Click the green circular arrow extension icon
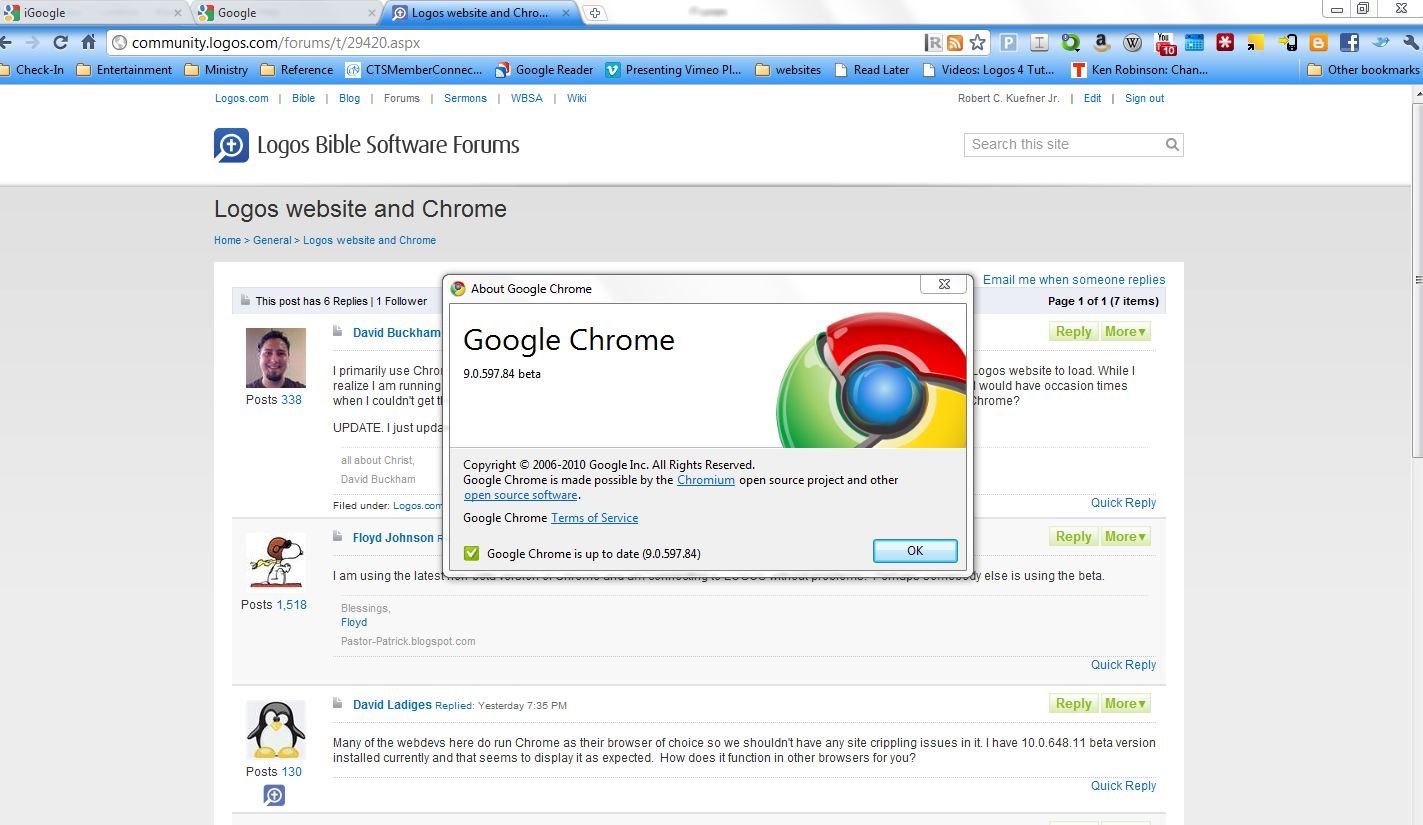The height and width of the screenshot is (825, 1423). point(1071,43)
